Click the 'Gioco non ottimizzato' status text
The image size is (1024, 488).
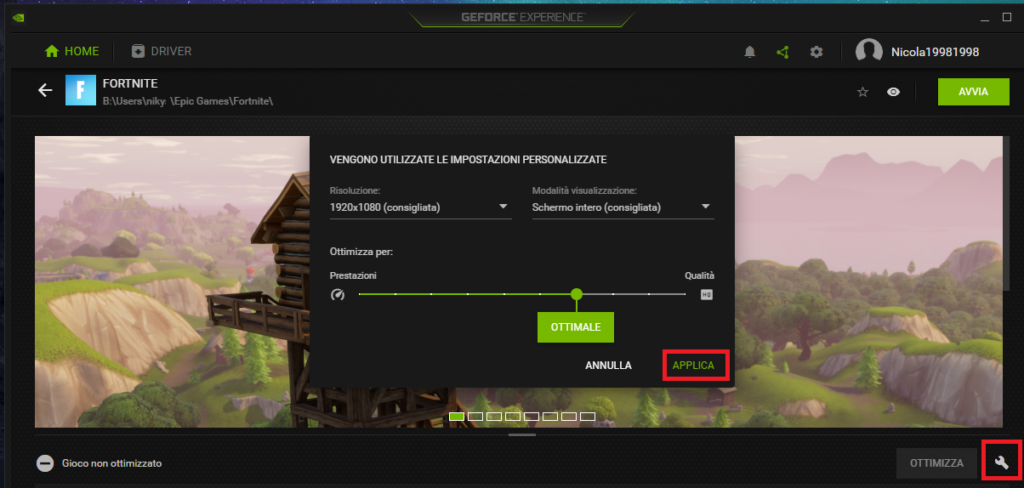tap(112, 463)
